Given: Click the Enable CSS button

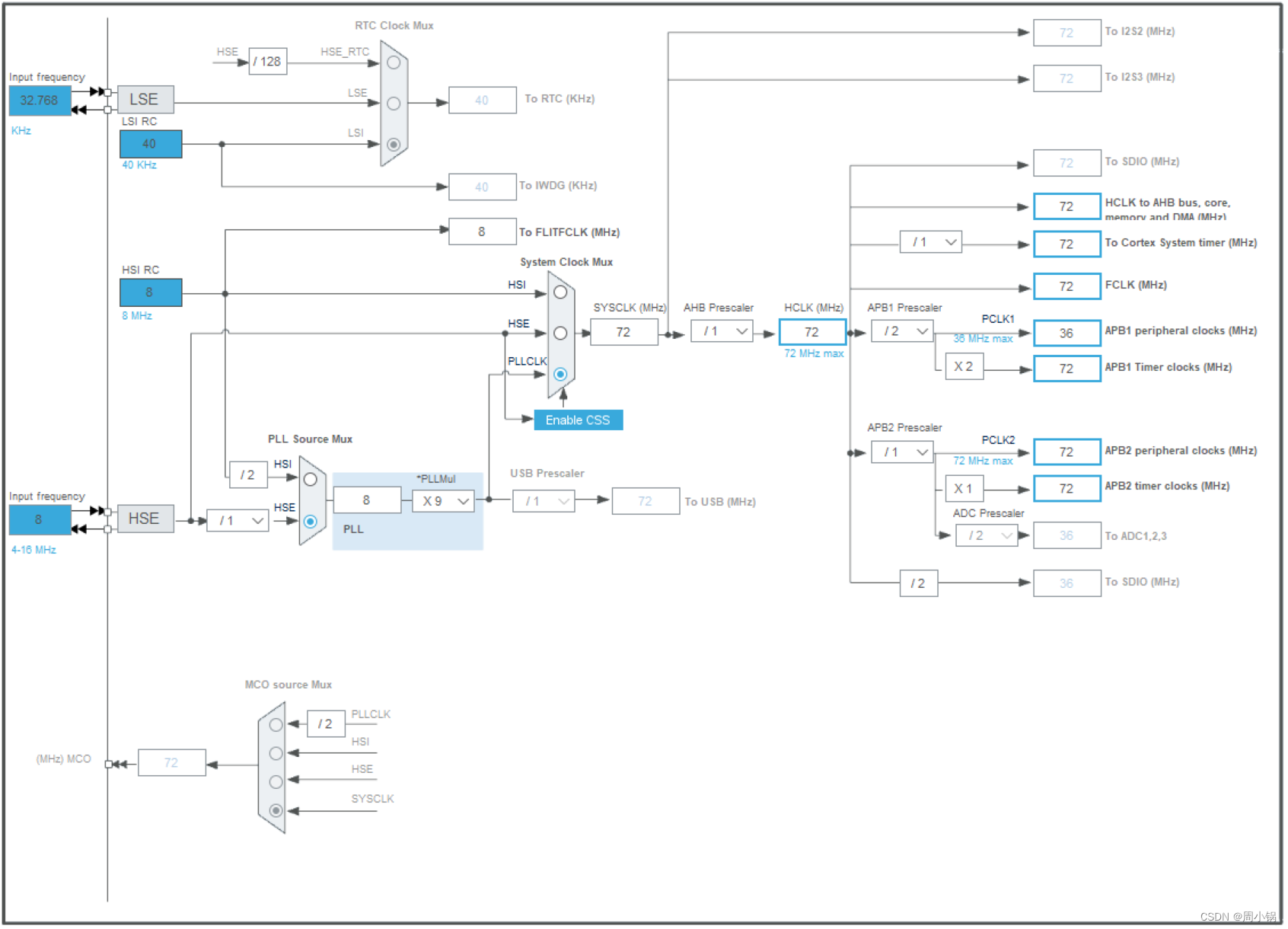Looking at the screenshot, I should (x=578, y=420).
